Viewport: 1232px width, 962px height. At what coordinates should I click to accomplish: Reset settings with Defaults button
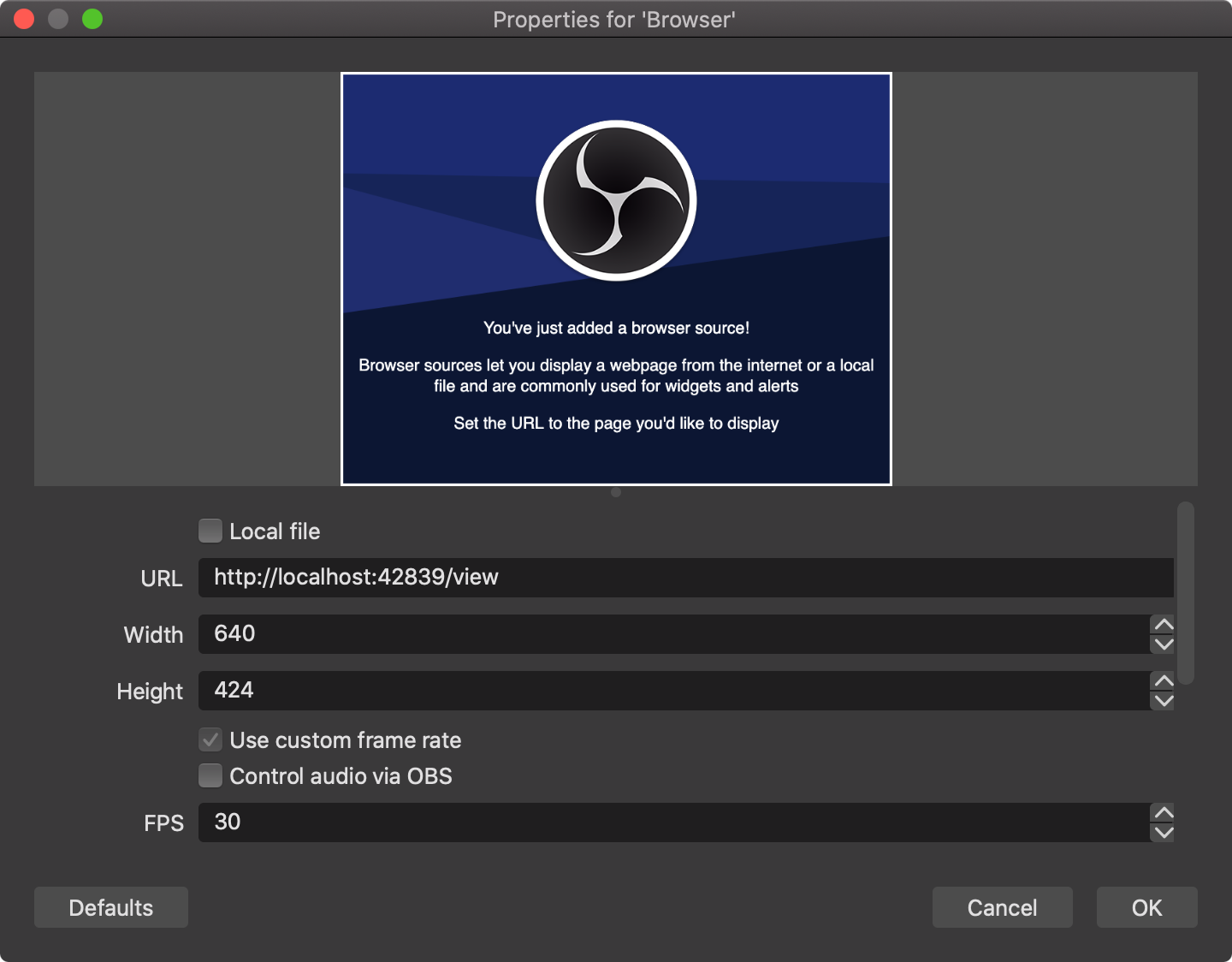tap(111, 907)
